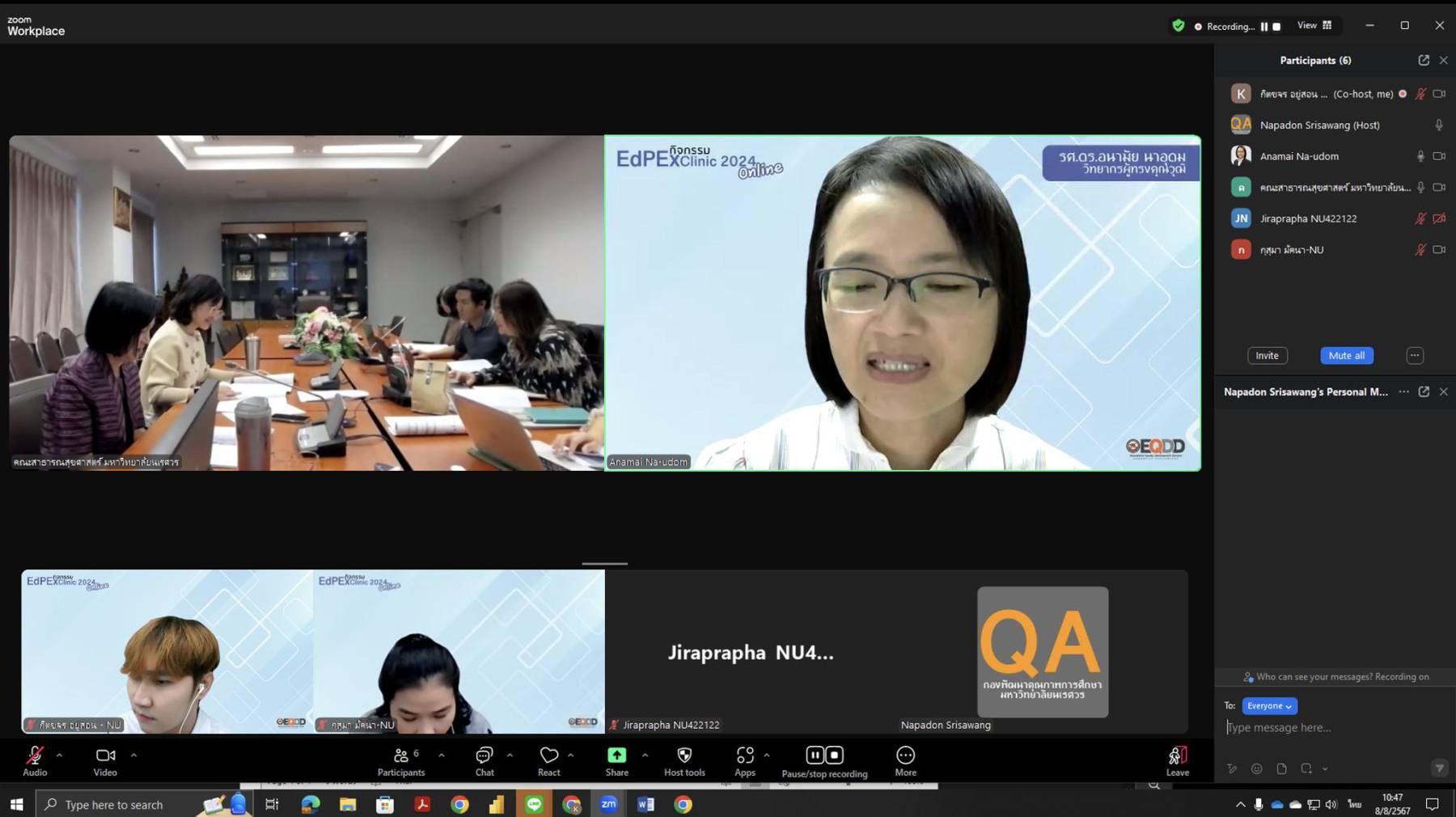Open Microsoft Edge from taskbar
The image size is (1456, 817).
tap(311, 804)
